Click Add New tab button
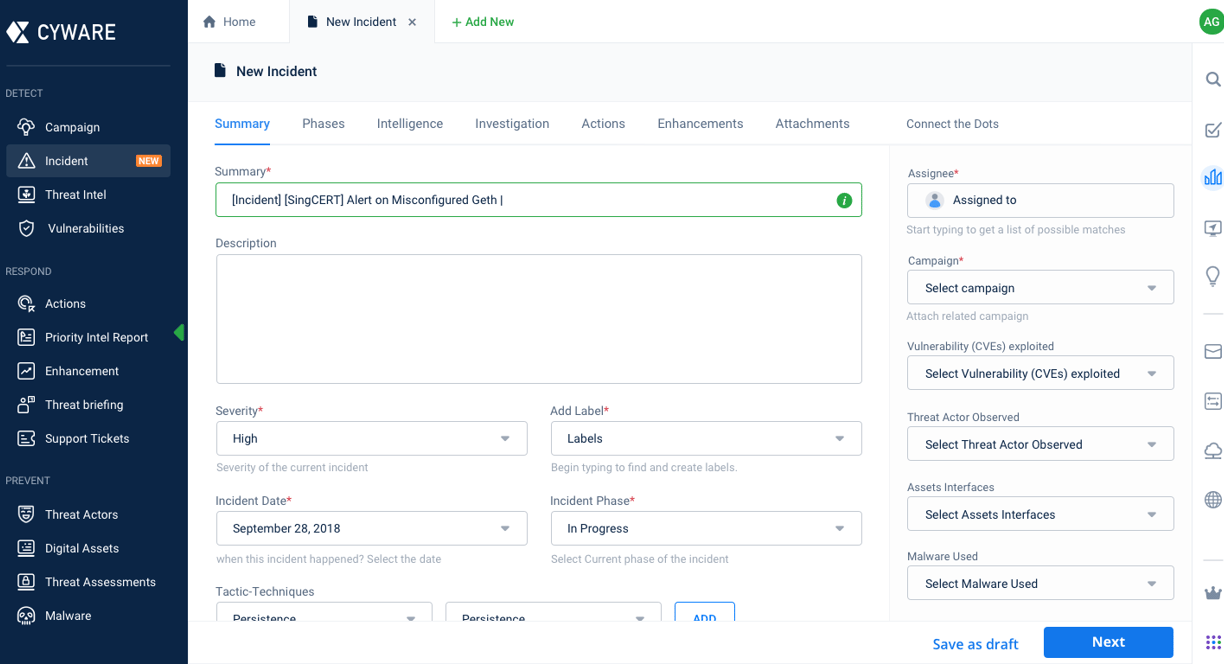Viewport: 1224px width, 664px height. click(482, 22)
